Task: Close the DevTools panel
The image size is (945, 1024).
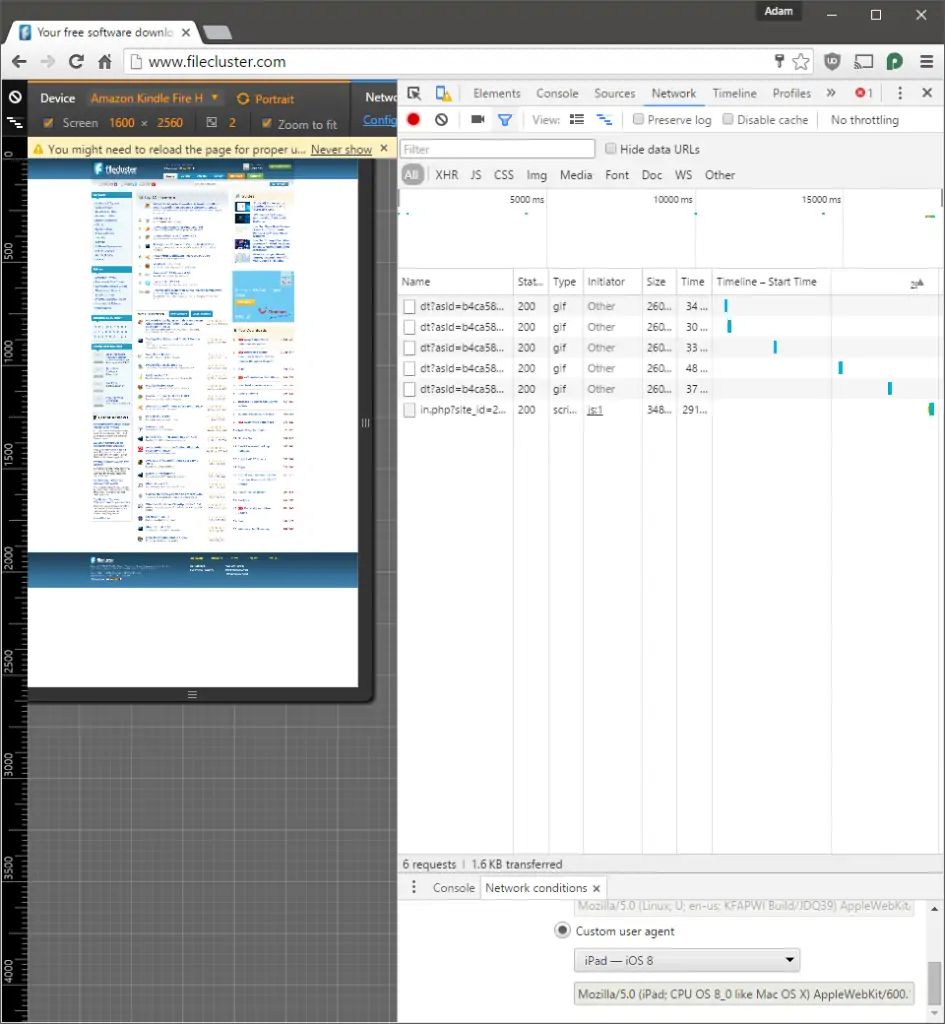Action: pyautogui.click(x=927, y=93)
